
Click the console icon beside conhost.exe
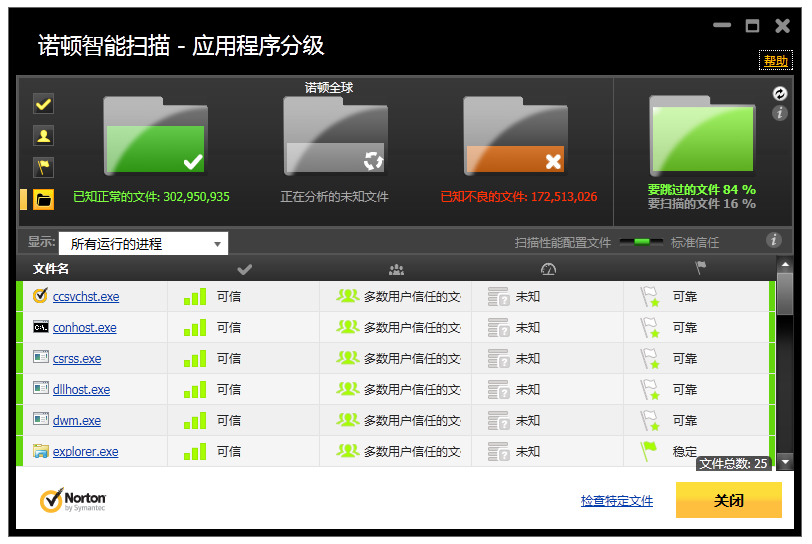tap(41, 327)
